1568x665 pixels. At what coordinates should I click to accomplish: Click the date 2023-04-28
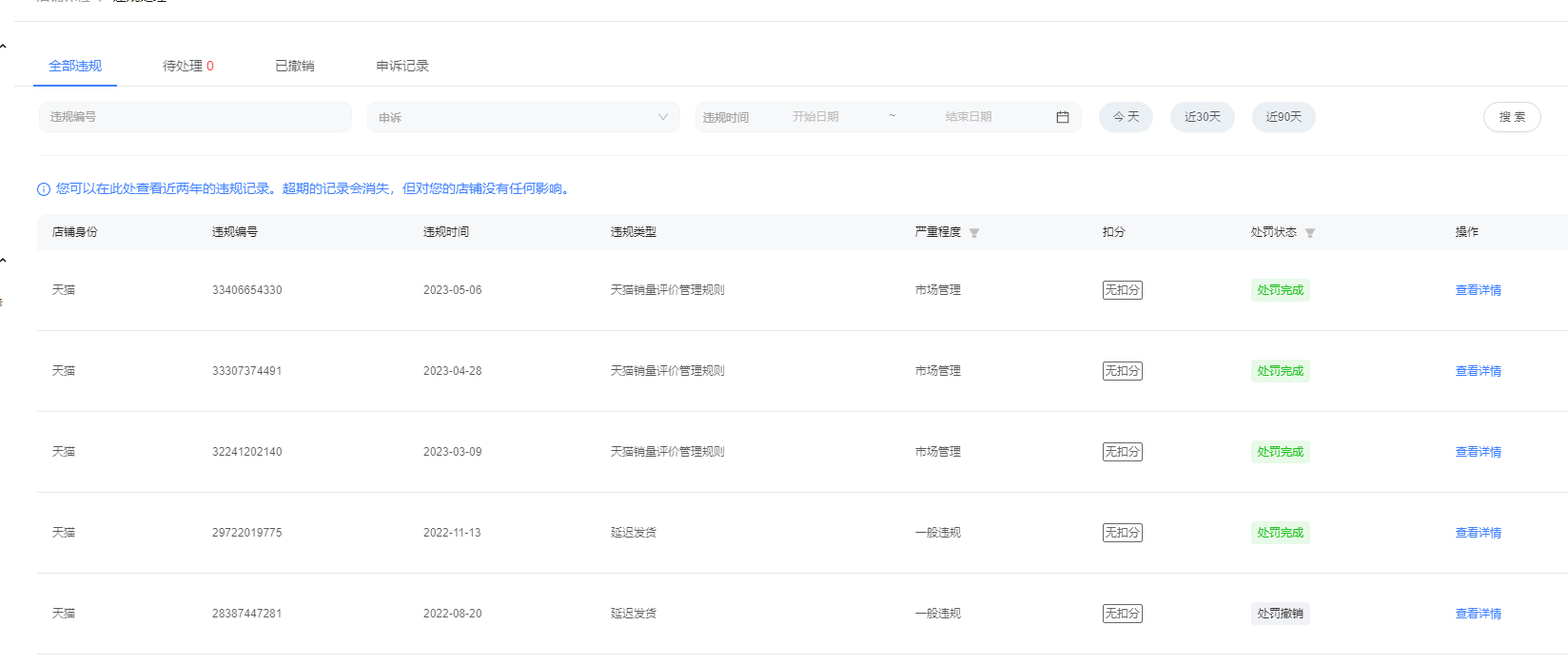tap(453, 371)
